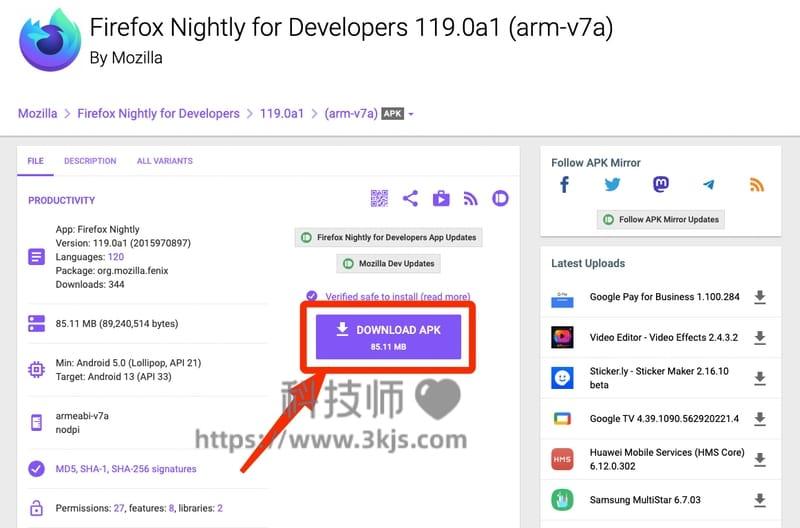Open the Play Store bag icon
Image resolution: width=800 pixels, height=528 pixels.
coord(441,198)
